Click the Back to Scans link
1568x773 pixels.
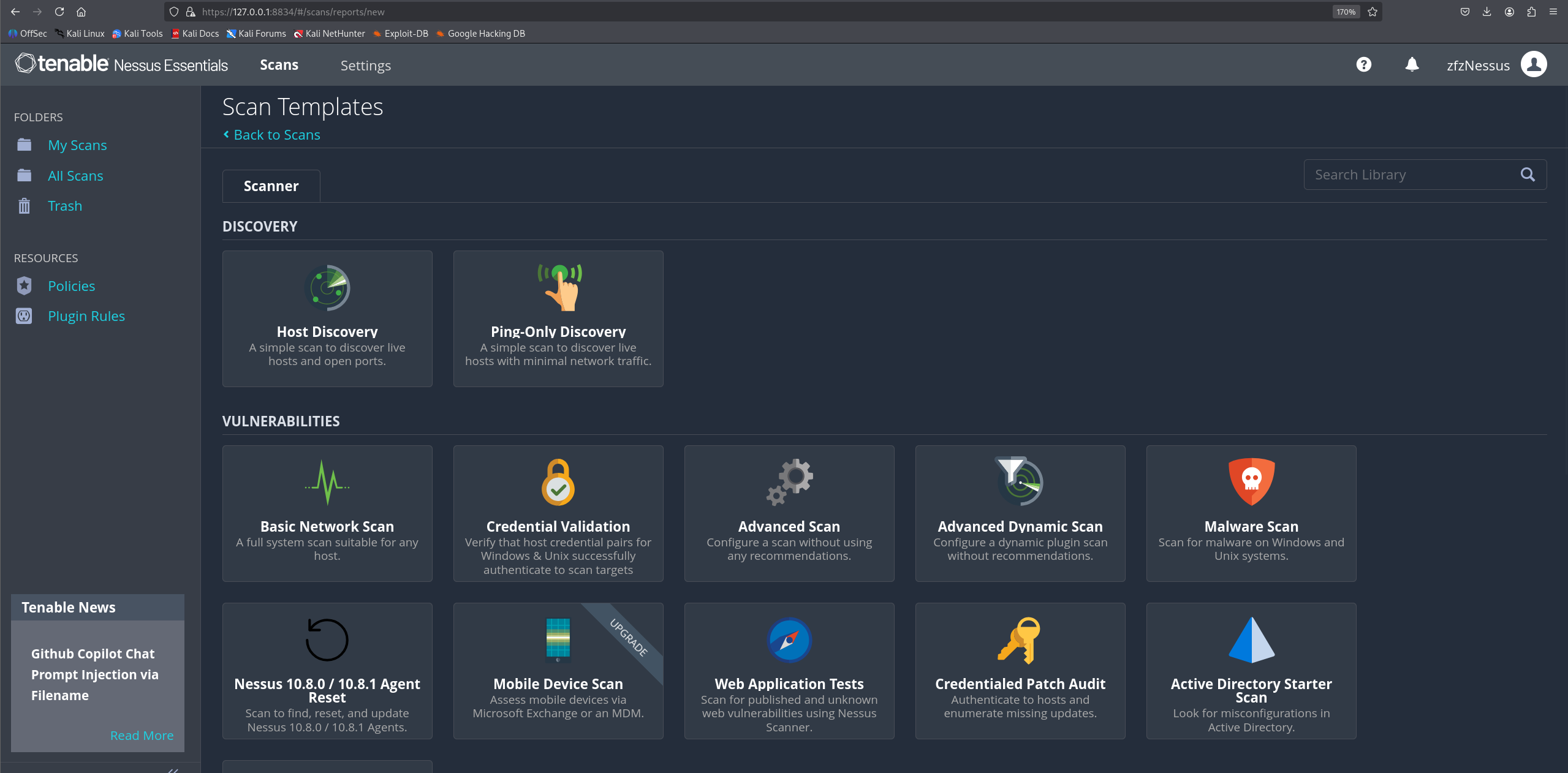pyautogui.click(x=276, y=135)
